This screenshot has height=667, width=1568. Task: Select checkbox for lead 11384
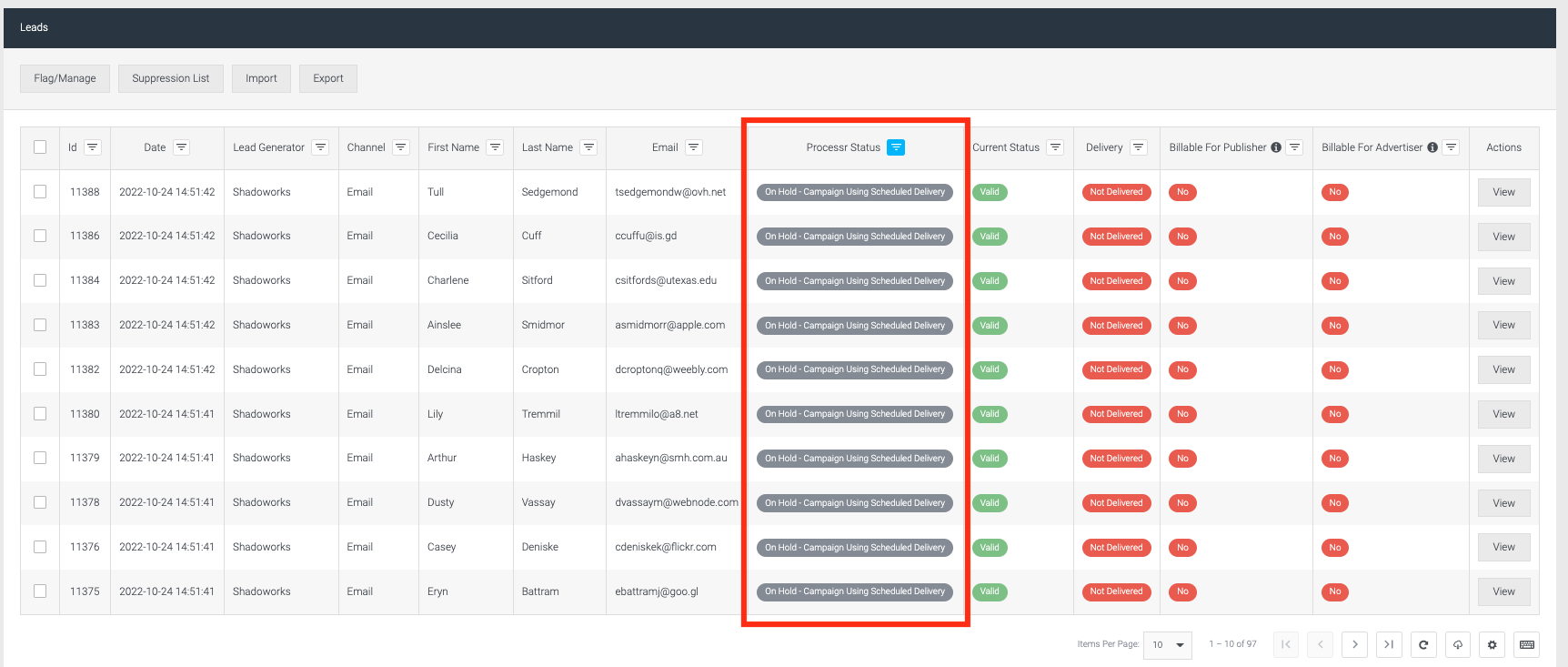[x=40, y=280]
